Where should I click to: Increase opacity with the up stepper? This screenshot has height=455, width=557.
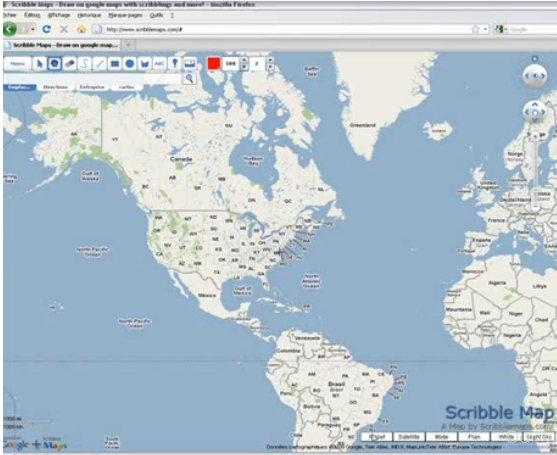pos(244,60)
